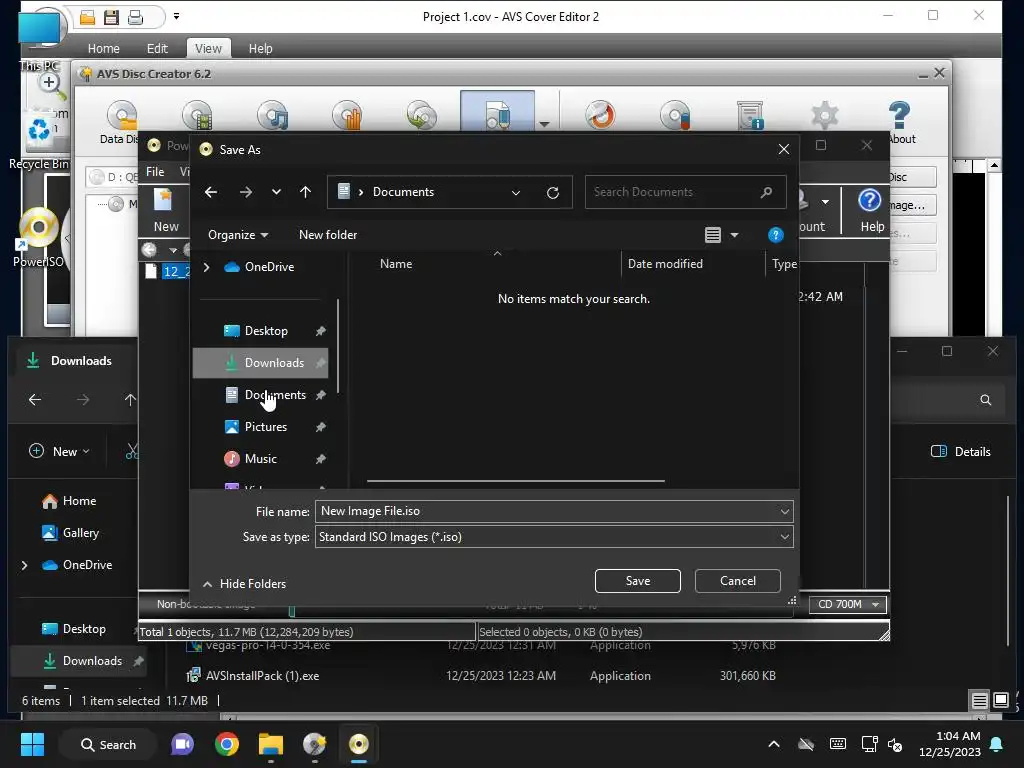This screenshot has width=1024, height=768.
Task: Go forward in Save As dialog
Action: coord(246,192)
